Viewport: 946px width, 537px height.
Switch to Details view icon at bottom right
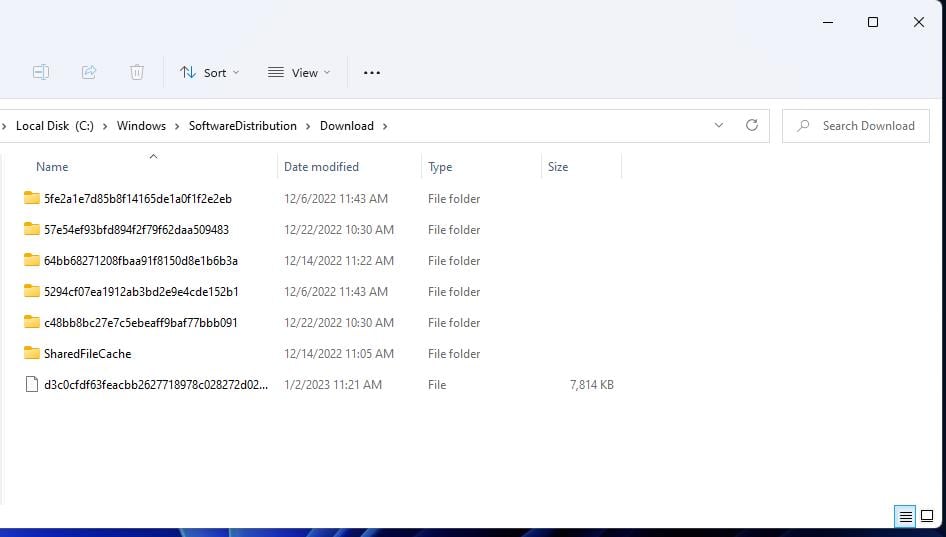(905, 517)
